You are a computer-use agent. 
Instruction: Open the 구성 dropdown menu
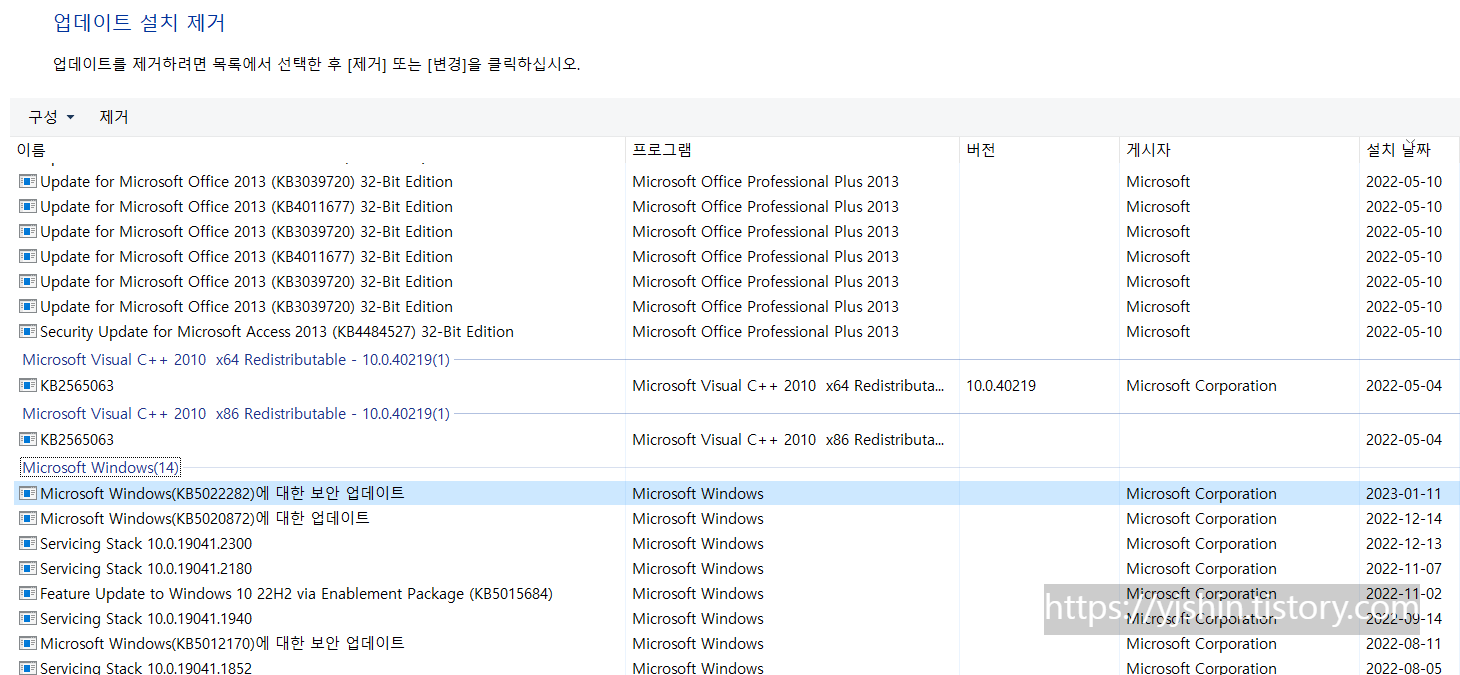coord(51,117)
